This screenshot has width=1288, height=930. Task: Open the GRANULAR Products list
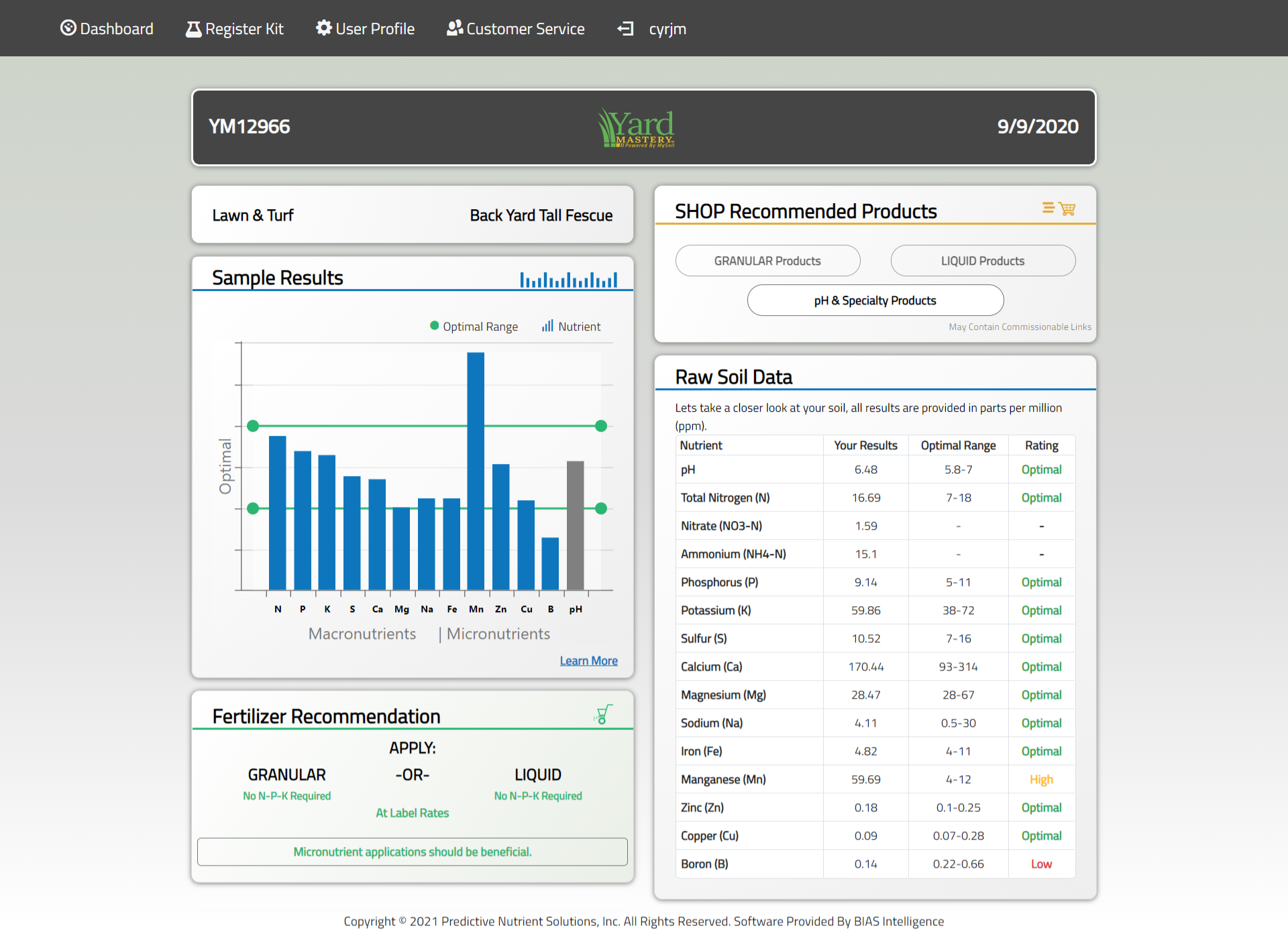tap(767, 261)
